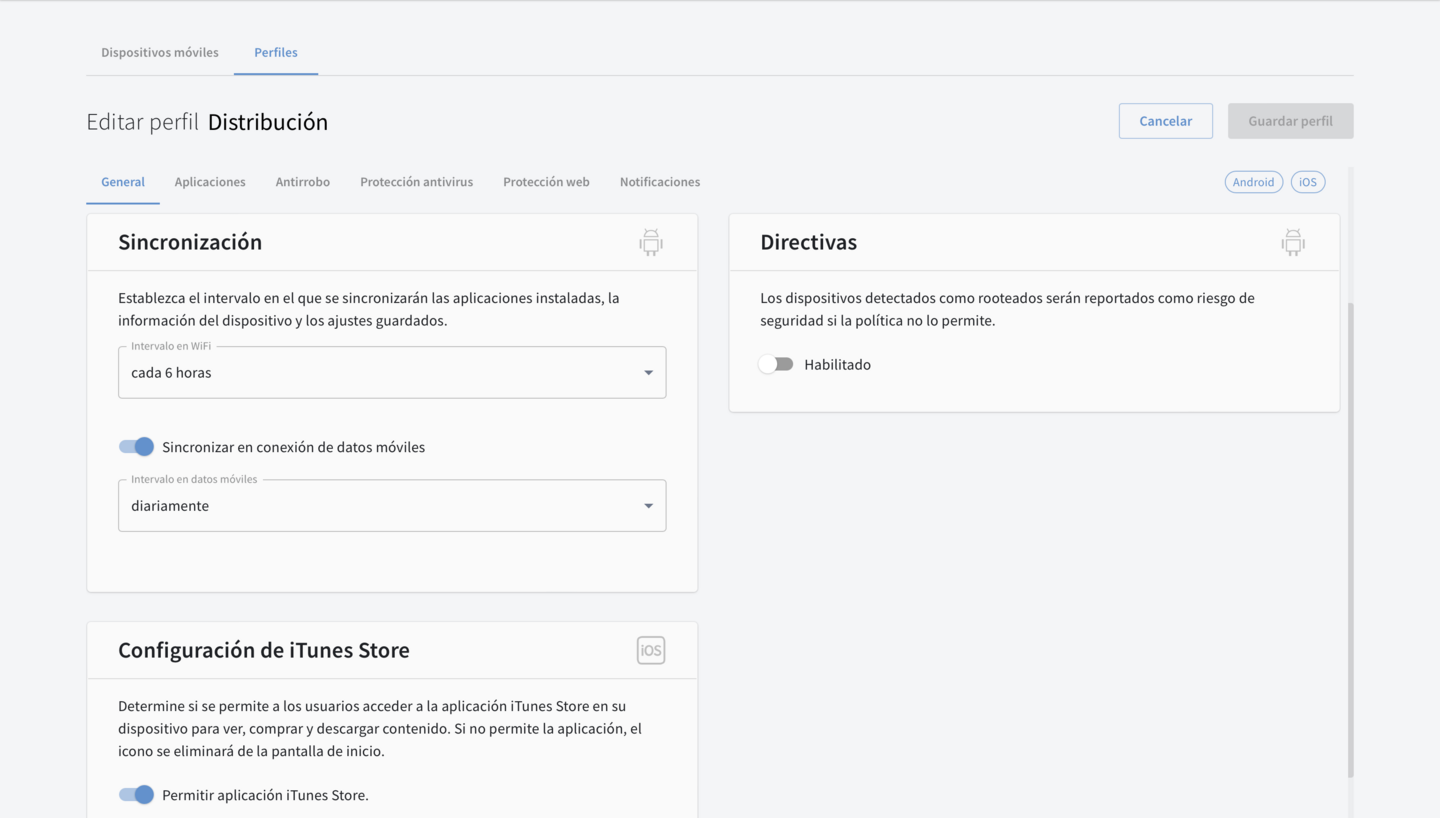Open the Aplicaciones settings tab
The image size is (1440, 818).
[210, 182]
